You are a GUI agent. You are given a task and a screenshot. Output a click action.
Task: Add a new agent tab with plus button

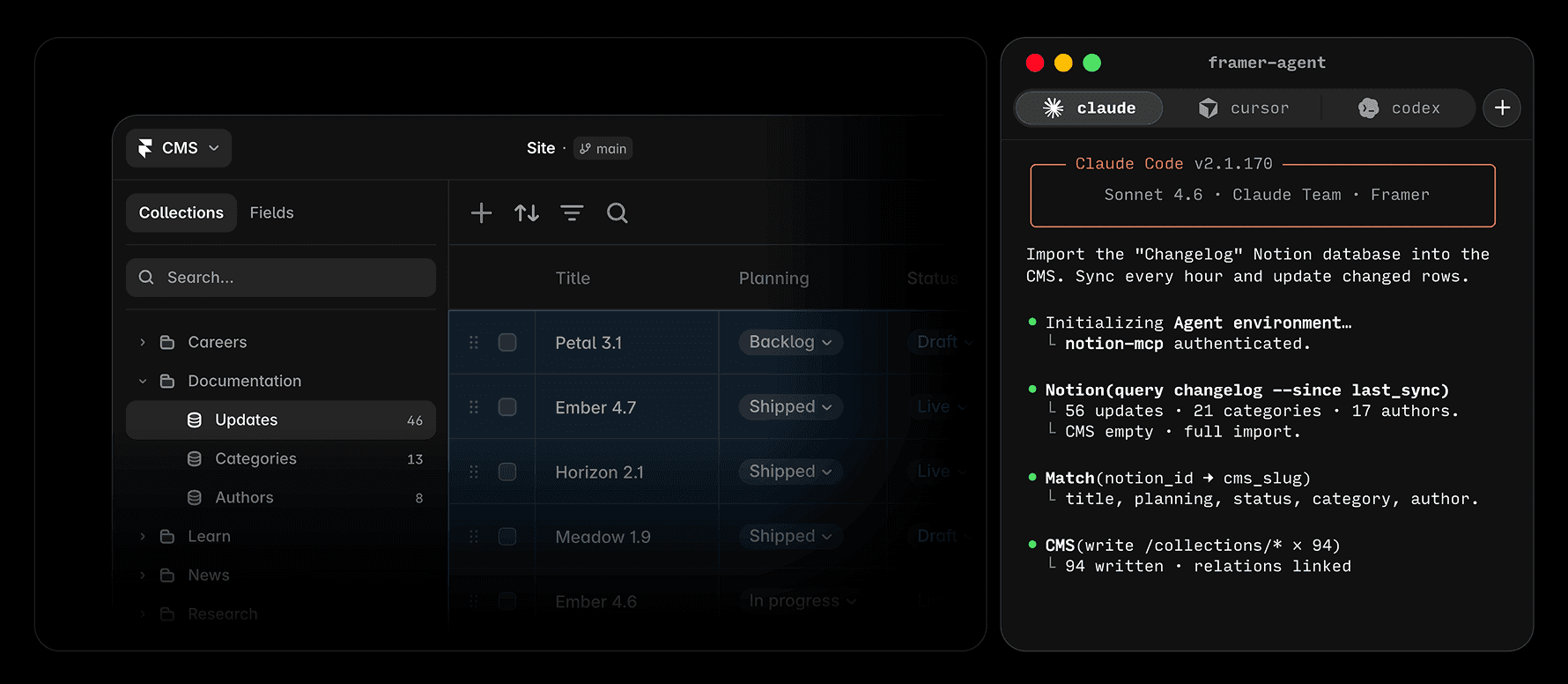pos(1502,108)
